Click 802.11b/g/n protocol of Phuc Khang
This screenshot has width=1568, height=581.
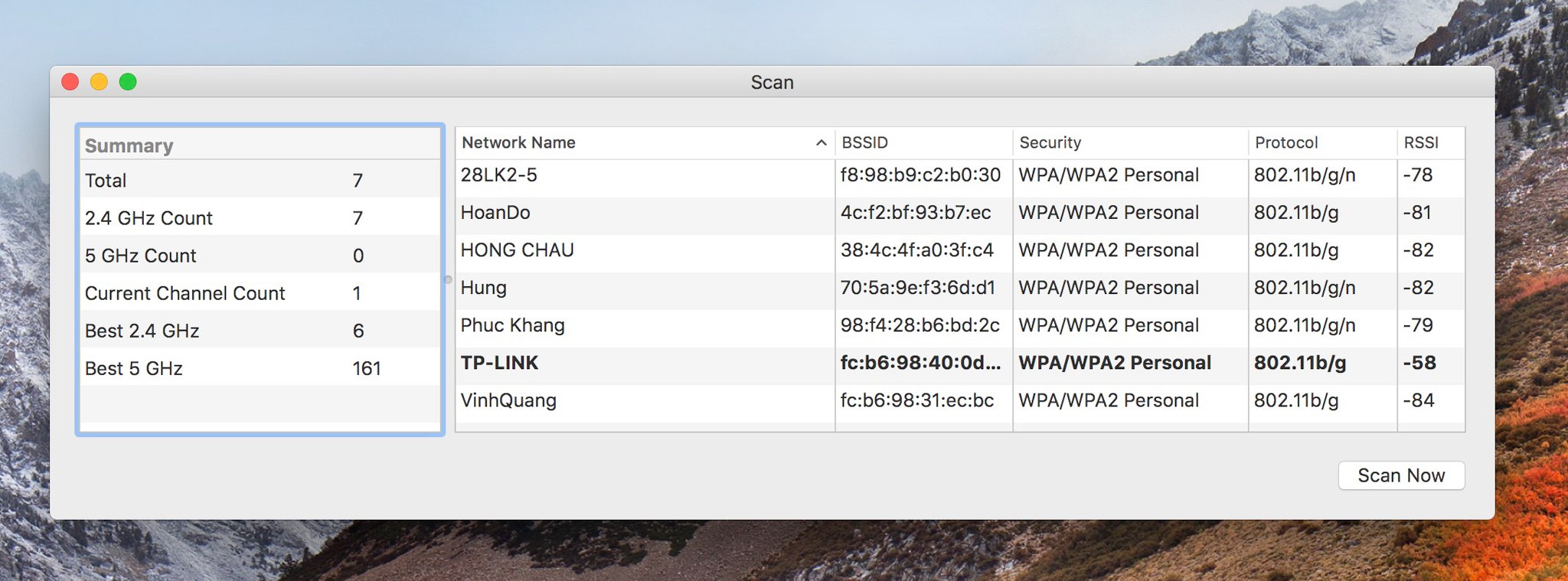click(x=1305, y=325)
